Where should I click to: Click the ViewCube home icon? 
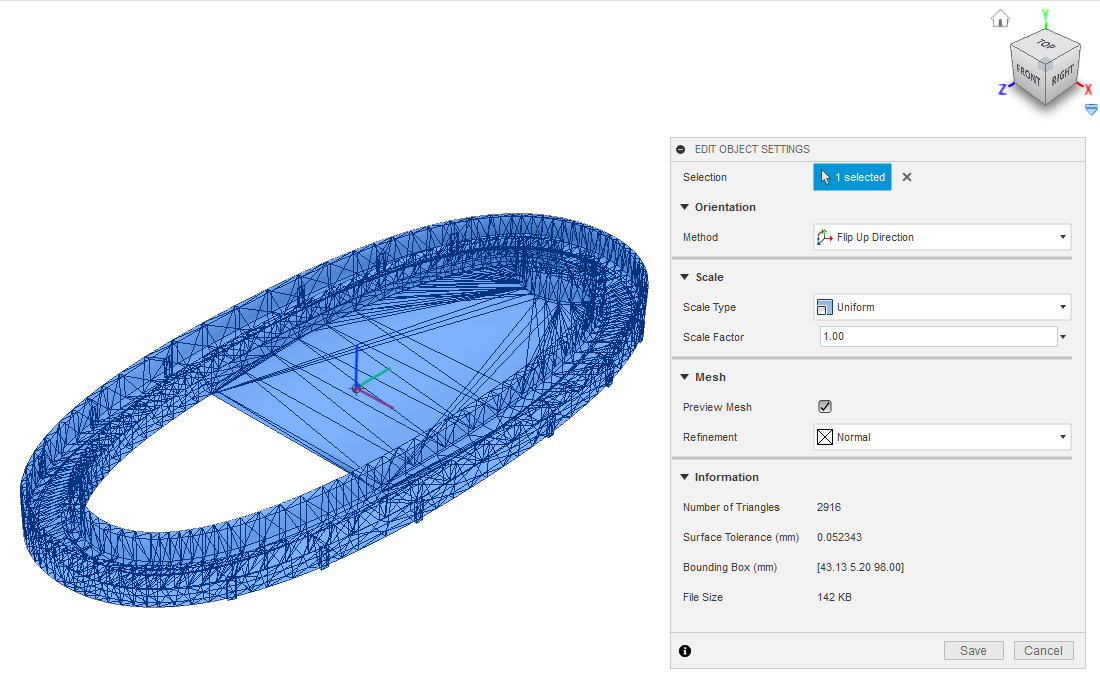(999, 18)
